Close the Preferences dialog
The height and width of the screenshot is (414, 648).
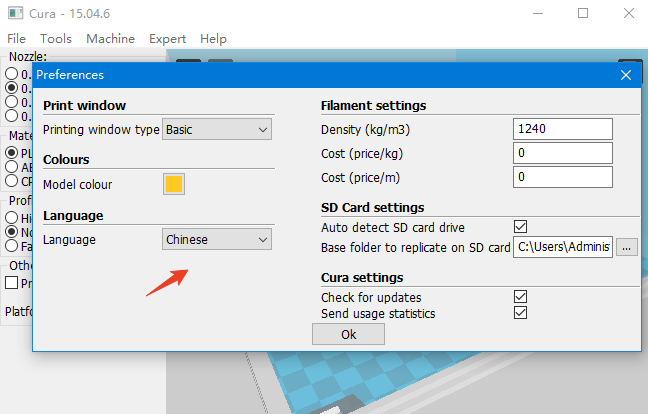626,75
